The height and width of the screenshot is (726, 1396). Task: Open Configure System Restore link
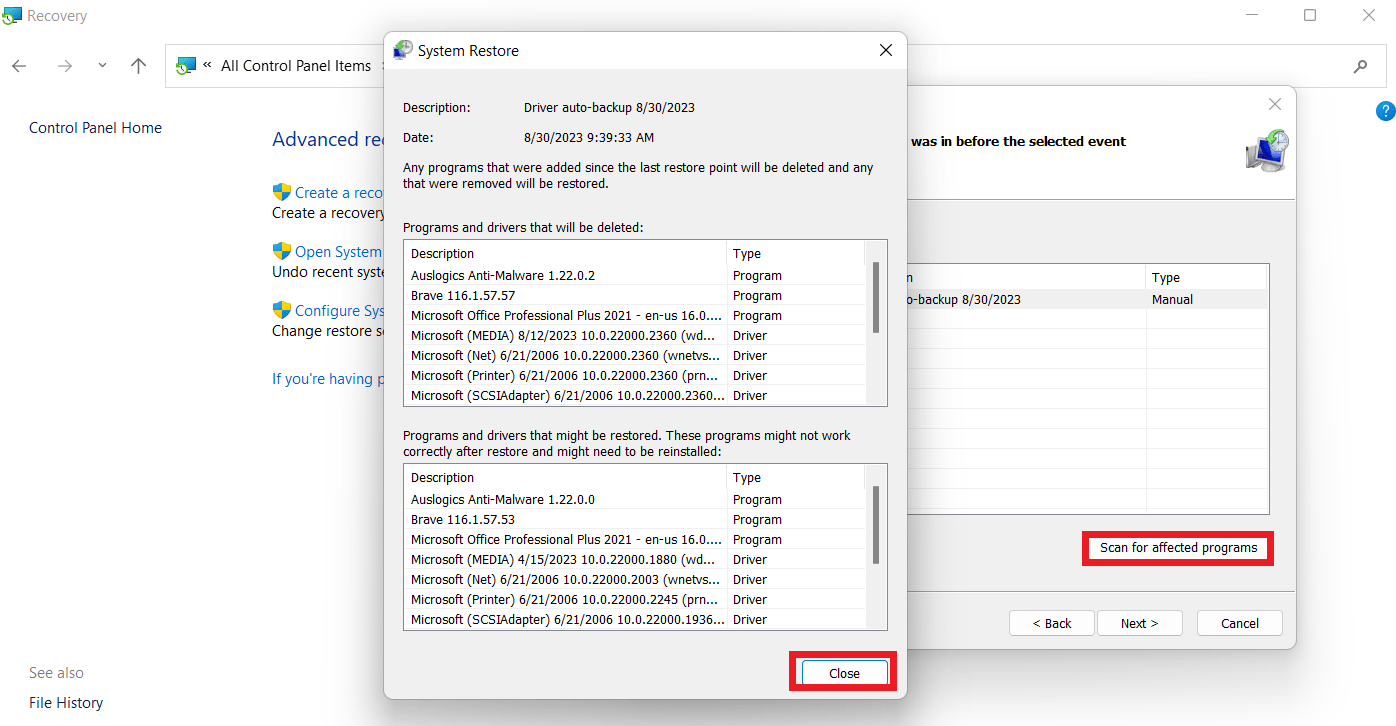coord(340,311)
